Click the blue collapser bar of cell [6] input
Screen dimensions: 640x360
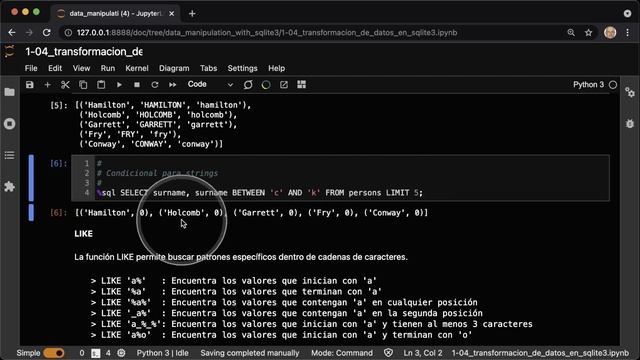31,178
